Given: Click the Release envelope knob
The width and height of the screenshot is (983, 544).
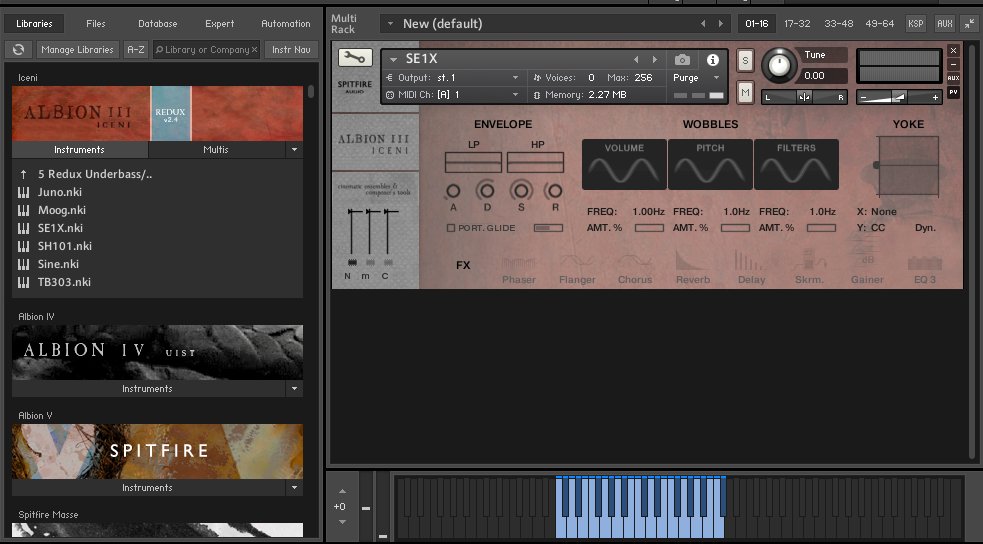Looking at the screenshot, I should click(555, 191).
